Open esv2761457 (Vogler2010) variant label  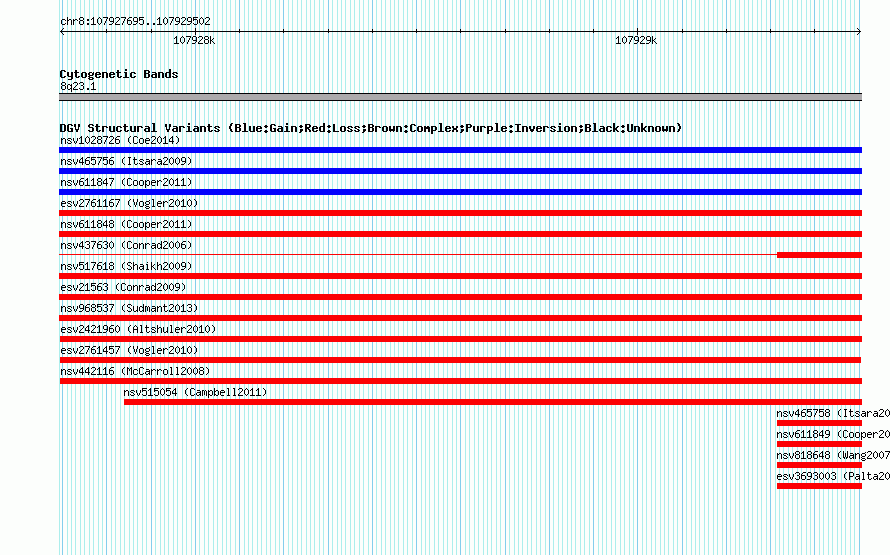pyautogui.click(x=129, y=350)
